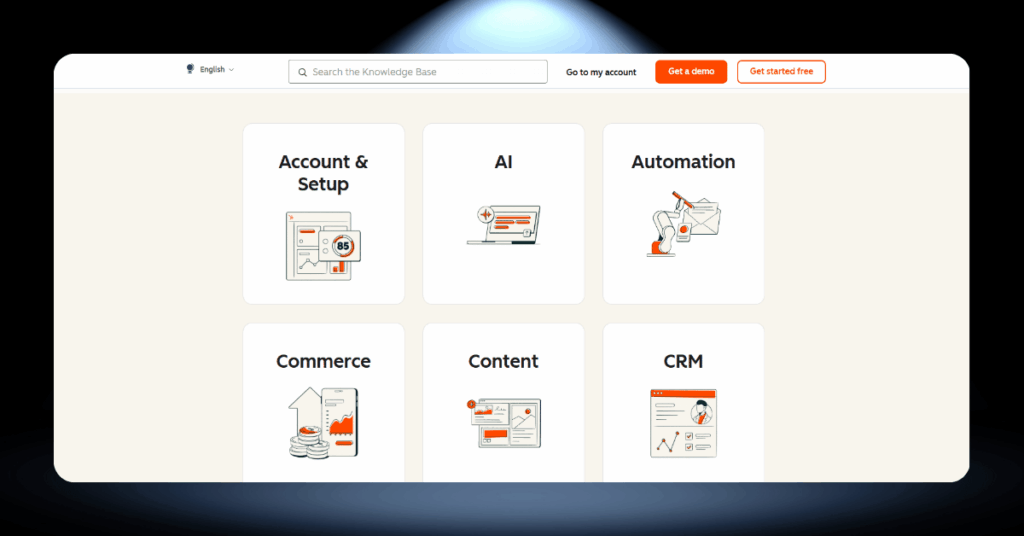Click the Content web layout illustration
Viewport: 1024px width, 536px height.
(504, 423)
